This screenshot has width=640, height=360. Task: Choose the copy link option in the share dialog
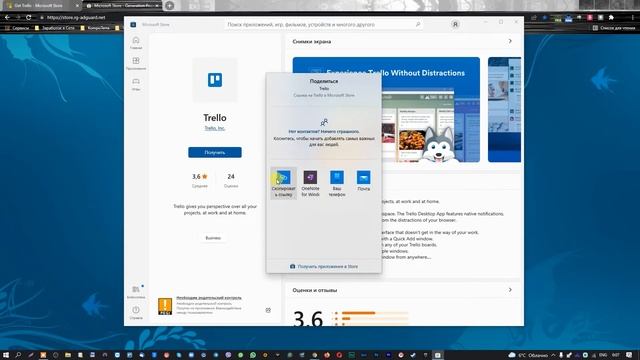(283, 183)
